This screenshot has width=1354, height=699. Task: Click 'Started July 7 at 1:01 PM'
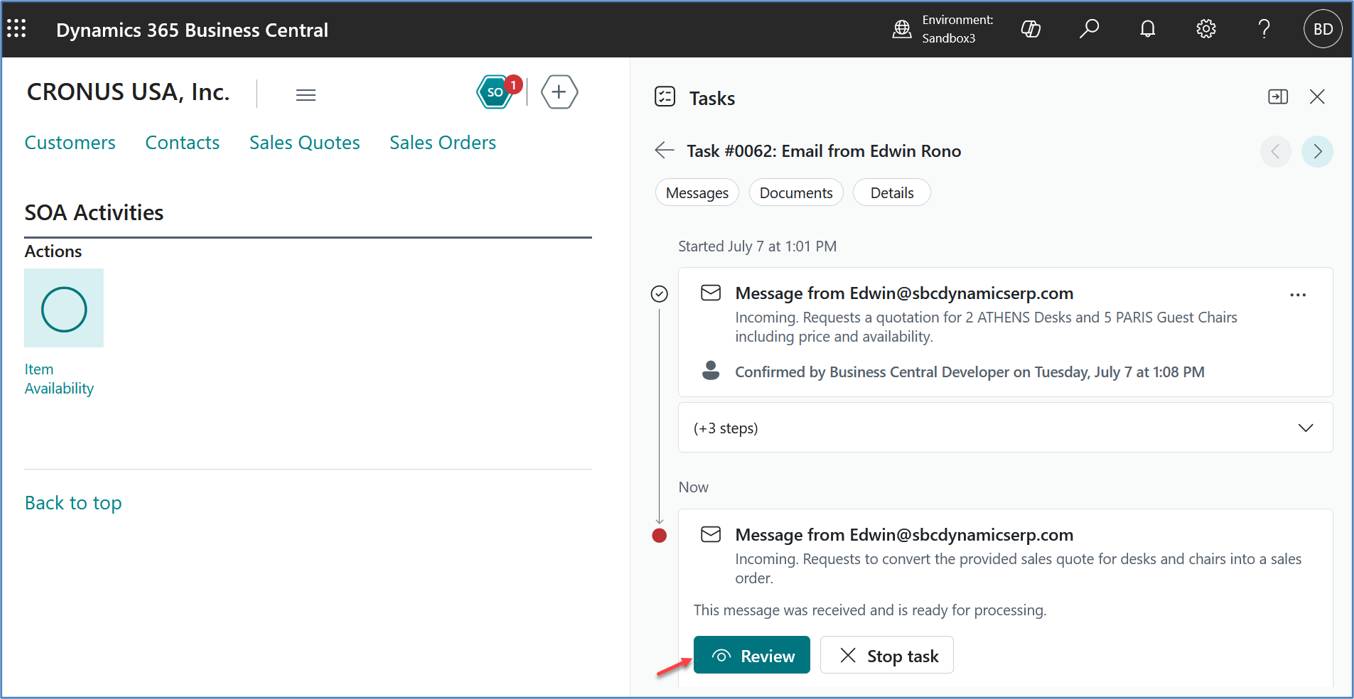(757, 246)
